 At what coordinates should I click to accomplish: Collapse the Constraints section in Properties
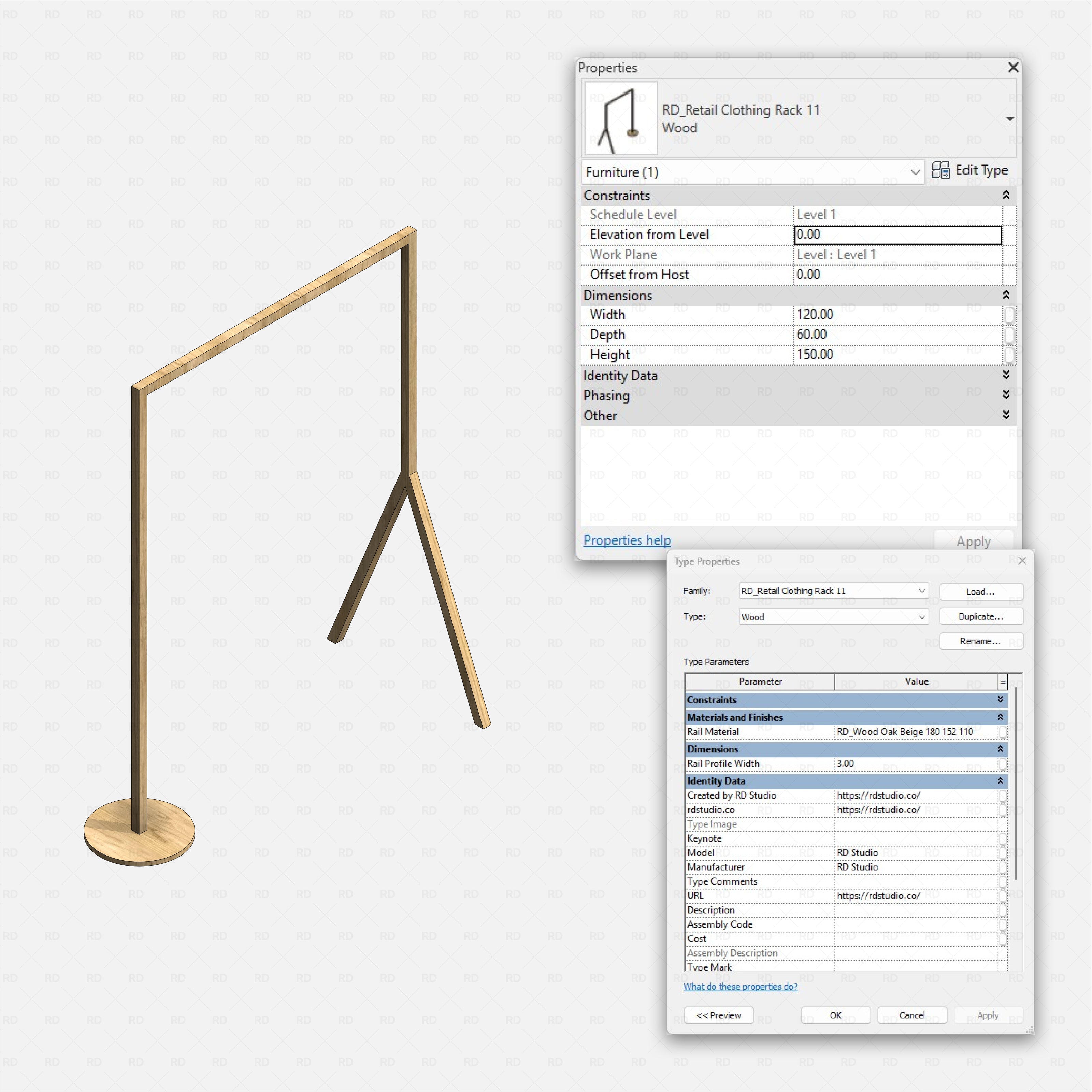(1006, 195)
